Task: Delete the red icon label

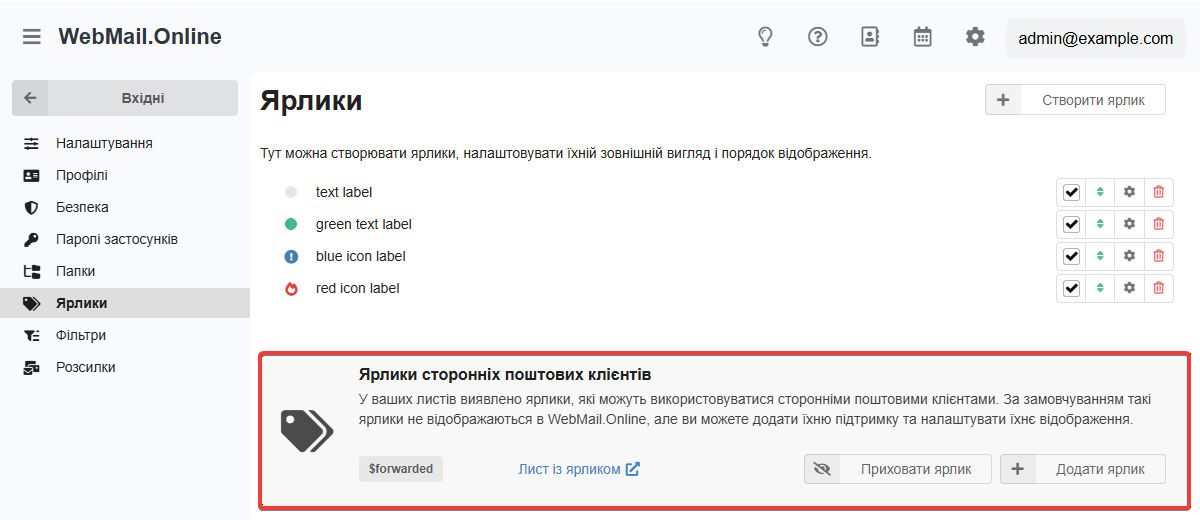Action: [x=1159, y=288]
